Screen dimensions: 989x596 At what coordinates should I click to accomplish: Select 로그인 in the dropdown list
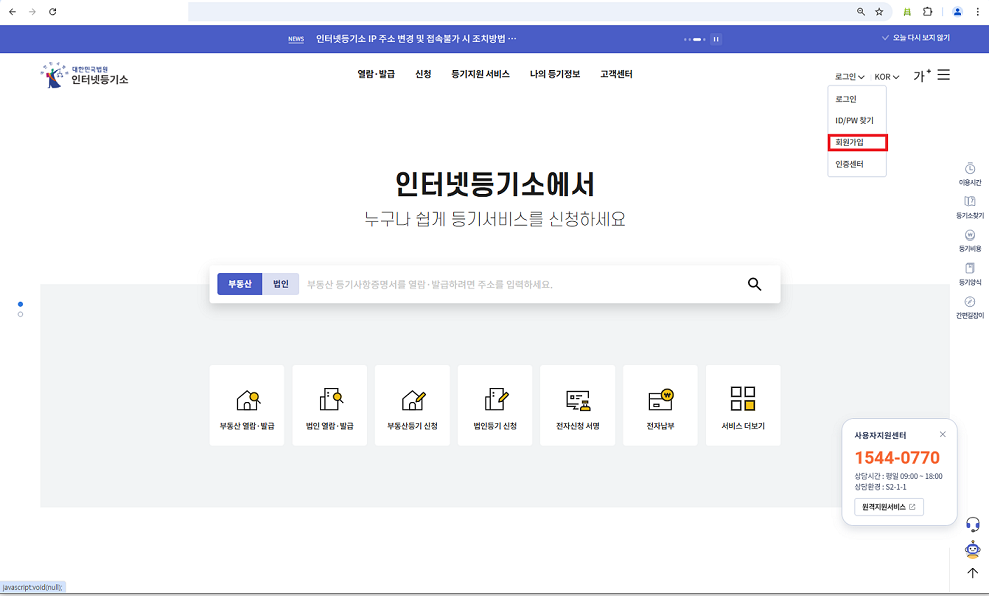pos(846,99)
